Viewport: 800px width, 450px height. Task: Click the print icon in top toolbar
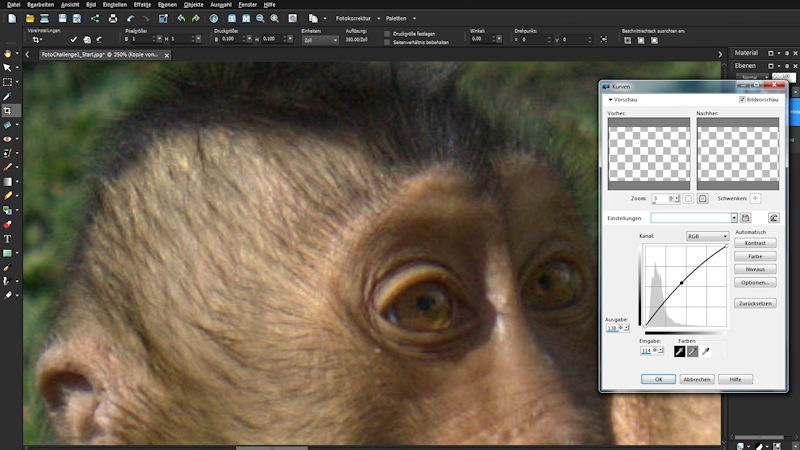click(112, 18)
